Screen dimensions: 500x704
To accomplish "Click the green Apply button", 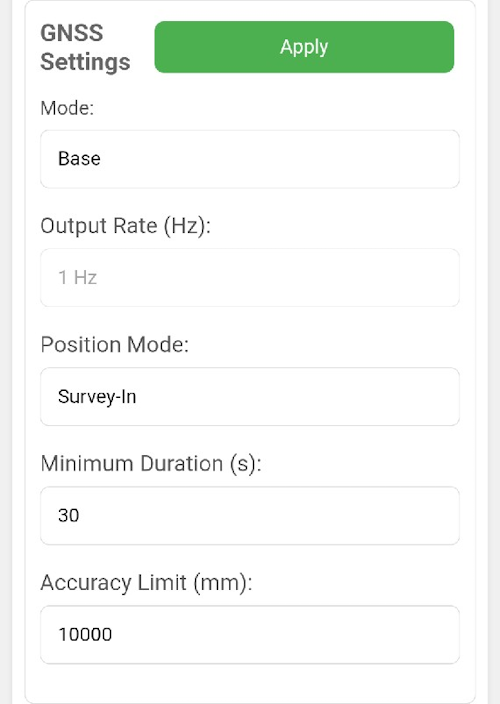I will 304,47.
